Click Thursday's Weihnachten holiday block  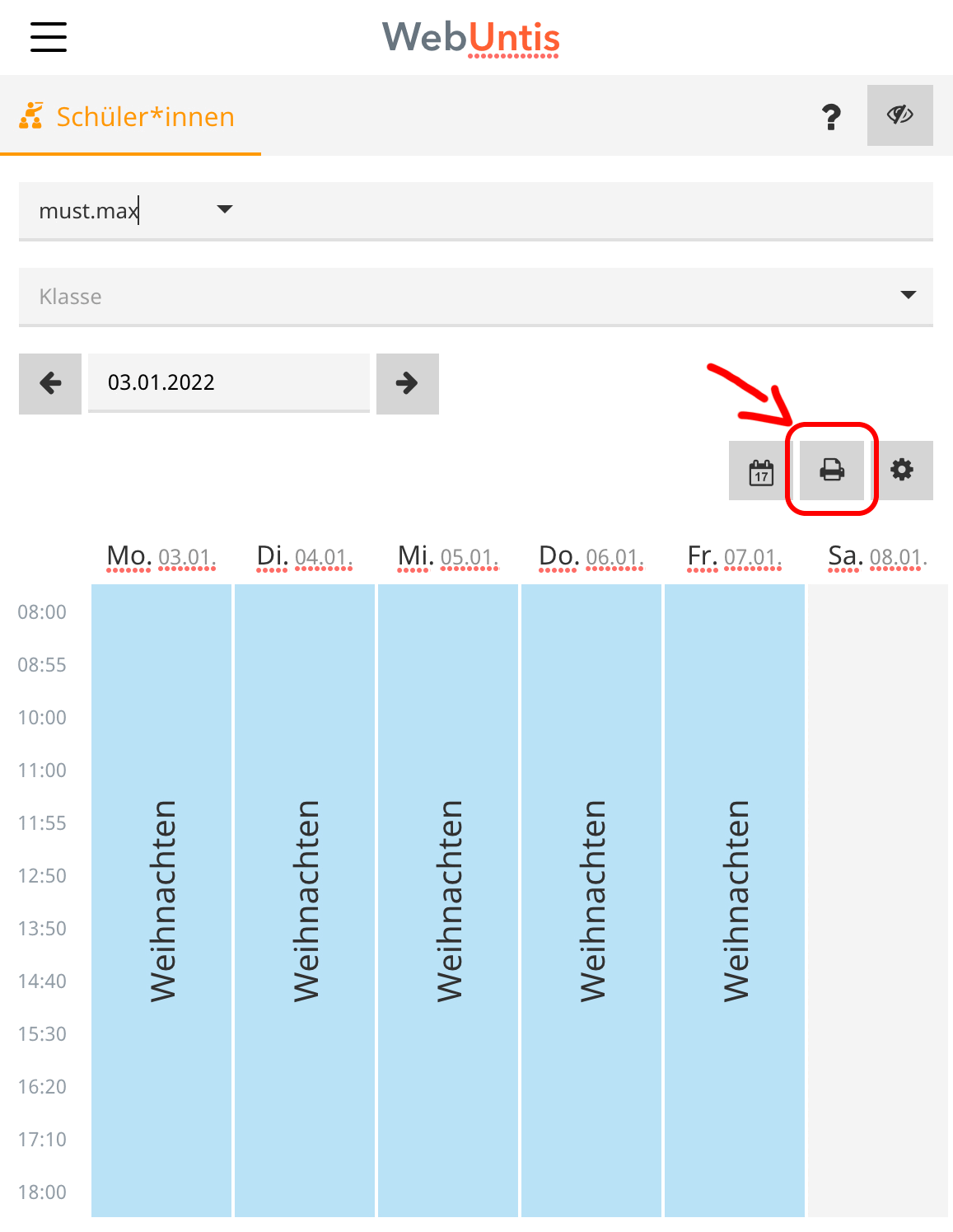[x=591, y=901]
